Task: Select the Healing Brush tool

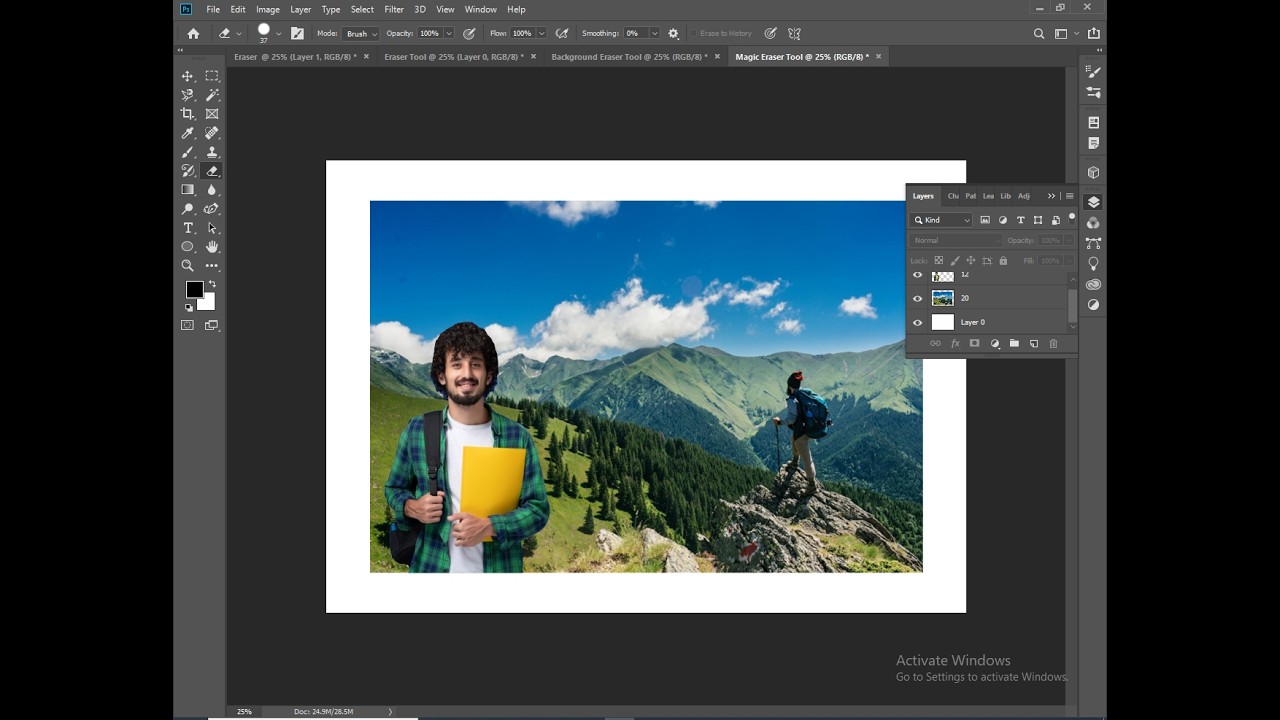Action: [x=212, y=133]
